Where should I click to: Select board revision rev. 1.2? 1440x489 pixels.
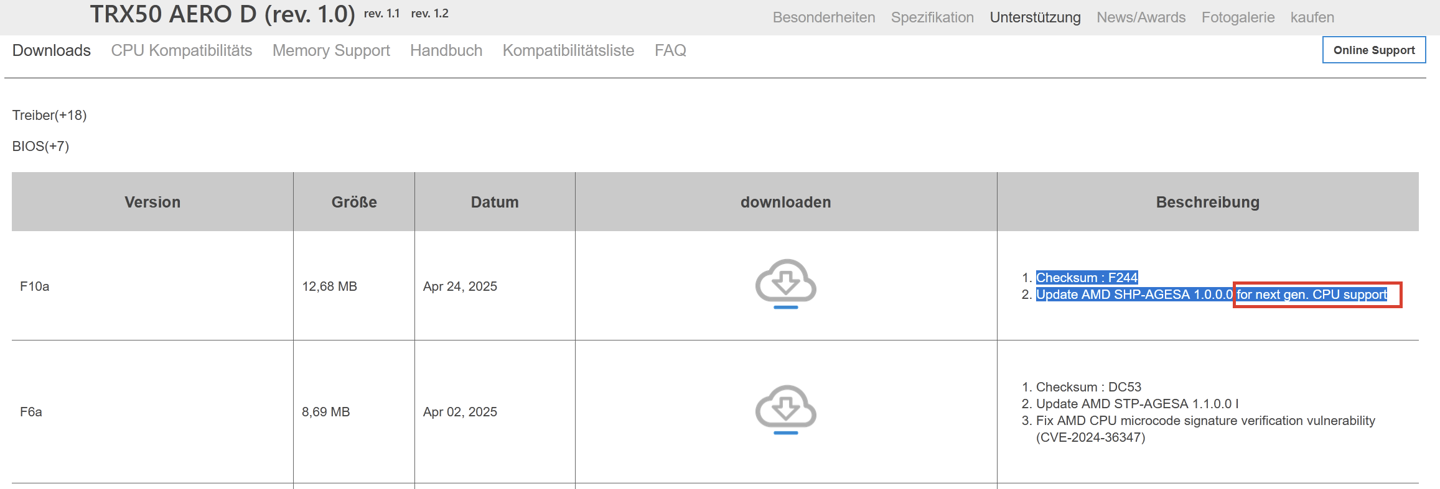430,14
